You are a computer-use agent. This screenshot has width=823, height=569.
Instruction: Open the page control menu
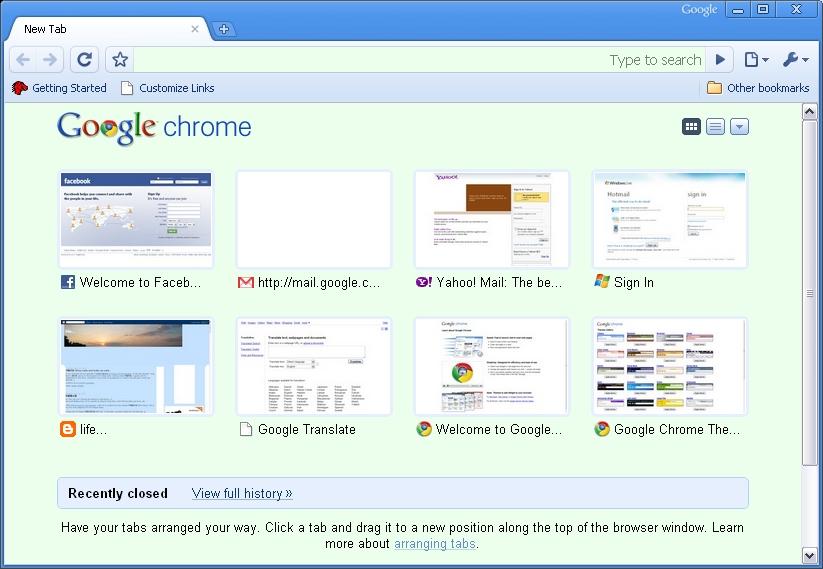[x=756, y=60]
